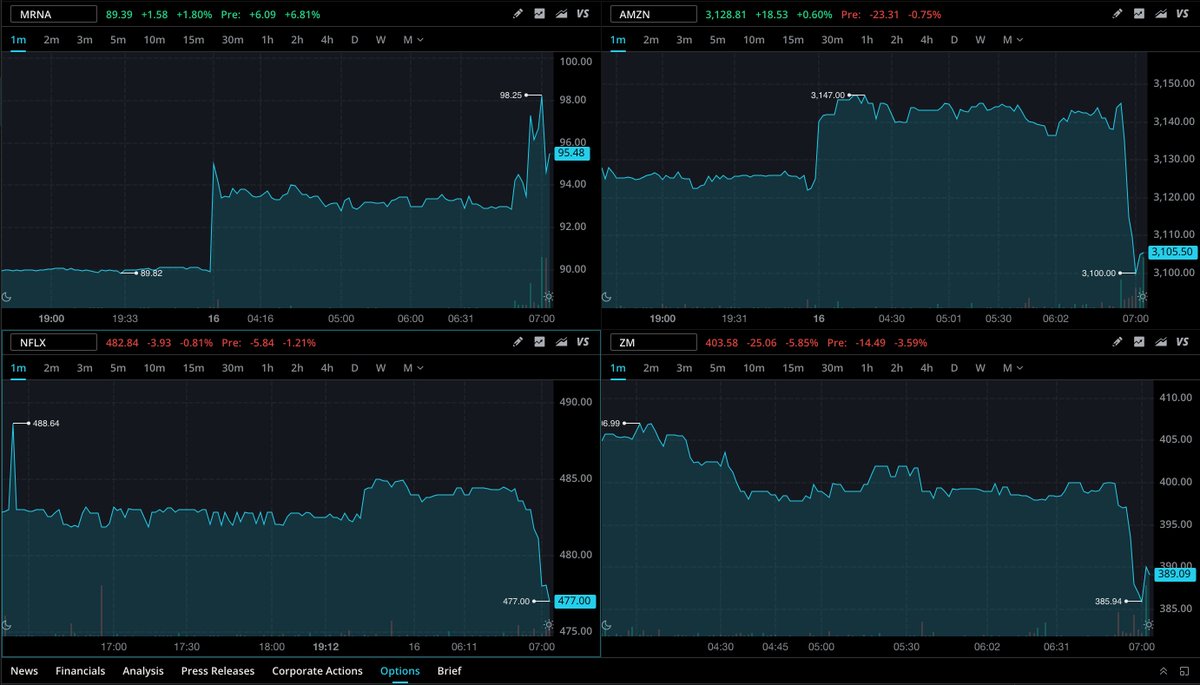
Task: Set AMZN chart to 4h interval
Action: point(927,40)
